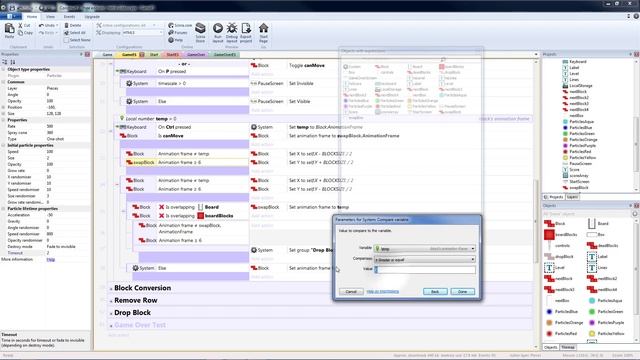640x360 pixels.
Task: Open the Comparison dropdown in the dialog
Action: pyautogui.click(x=425, y=260)
